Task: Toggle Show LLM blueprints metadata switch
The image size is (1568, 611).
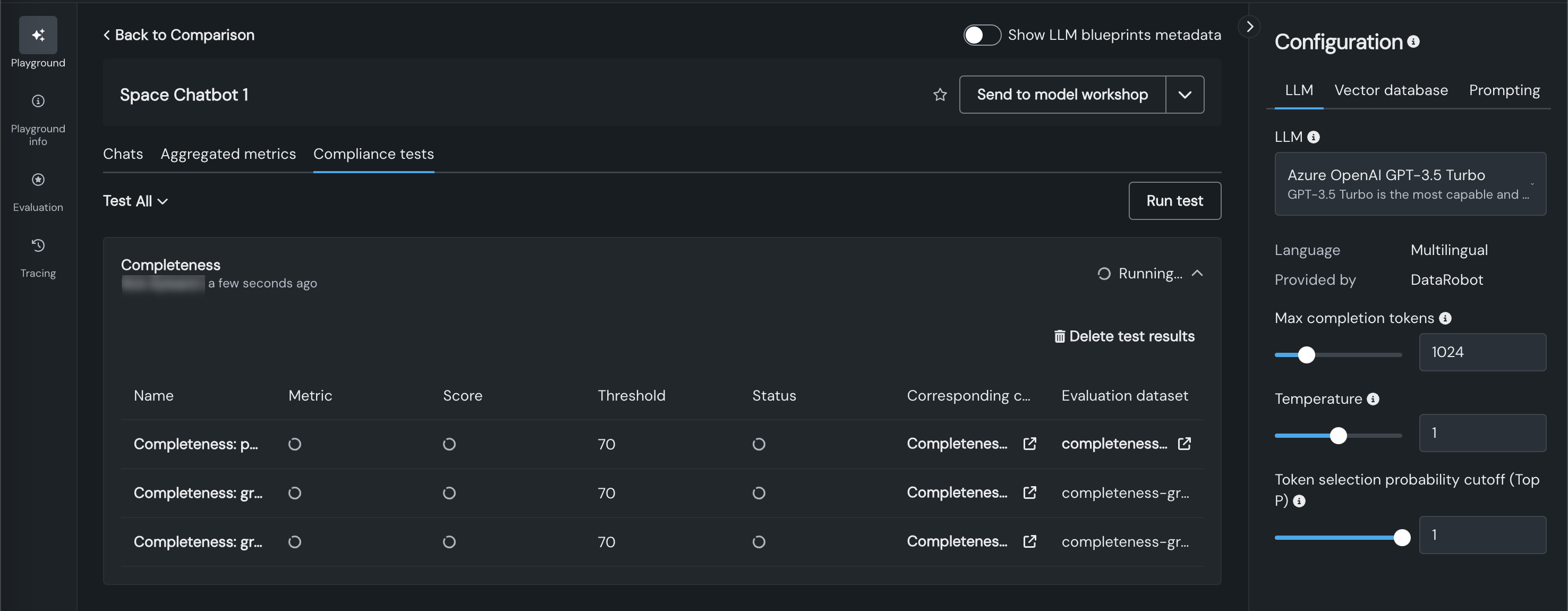Action: click(x=981, y=35)
